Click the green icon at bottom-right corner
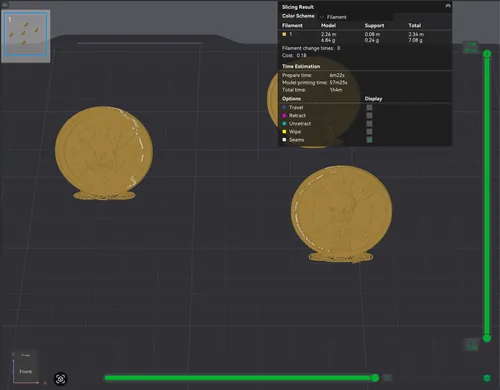Image resolution: width=500 pixels, height=390 pixels. [487, 378]
